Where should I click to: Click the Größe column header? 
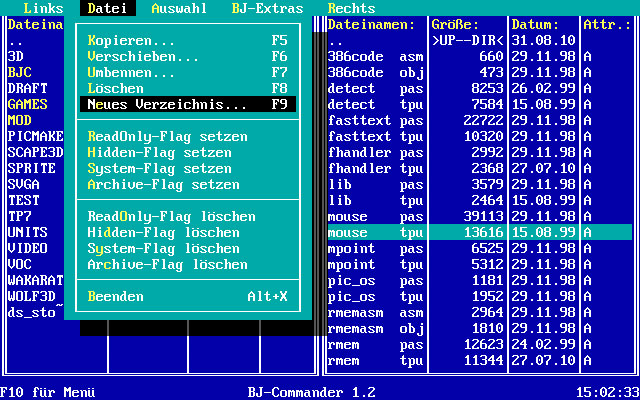pyautogui.click(x=455, y=24)
